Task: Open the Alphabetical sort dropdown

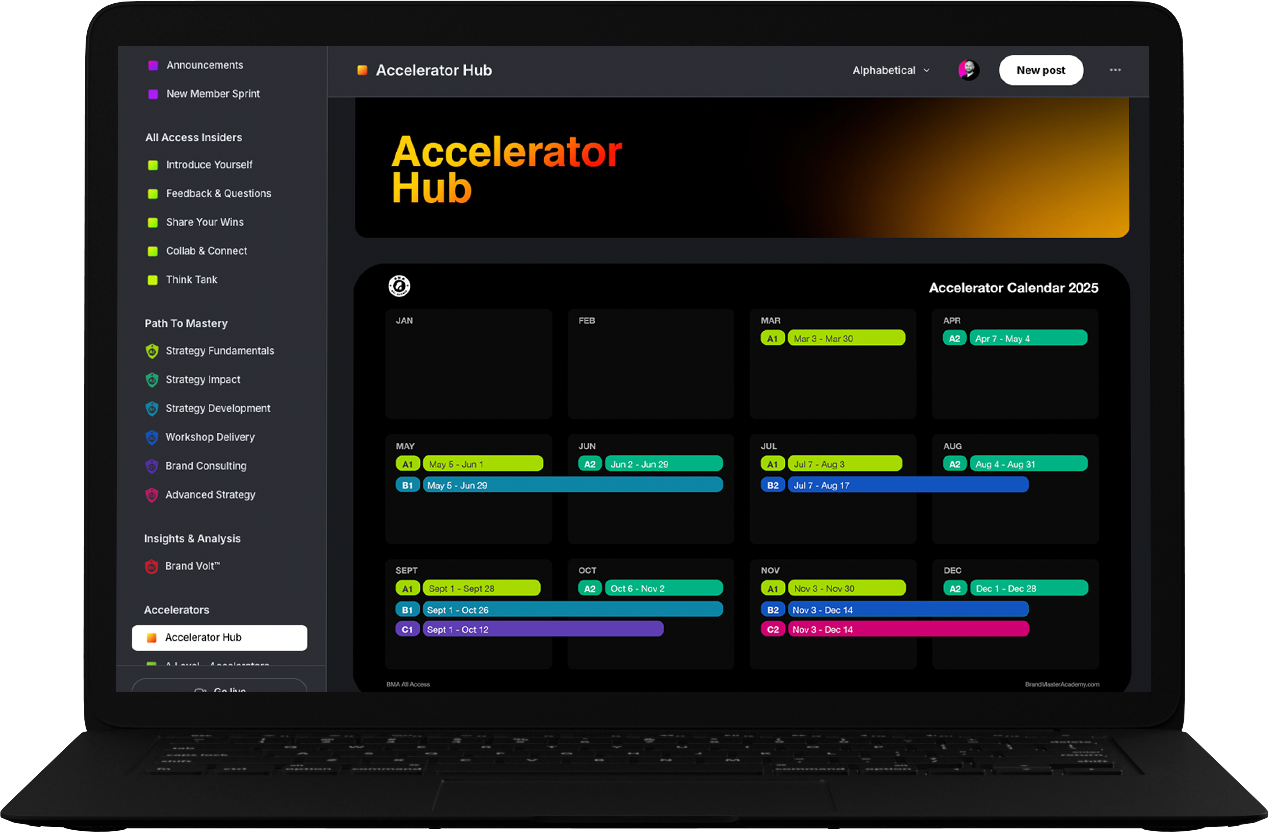Action: click(891, 70)
